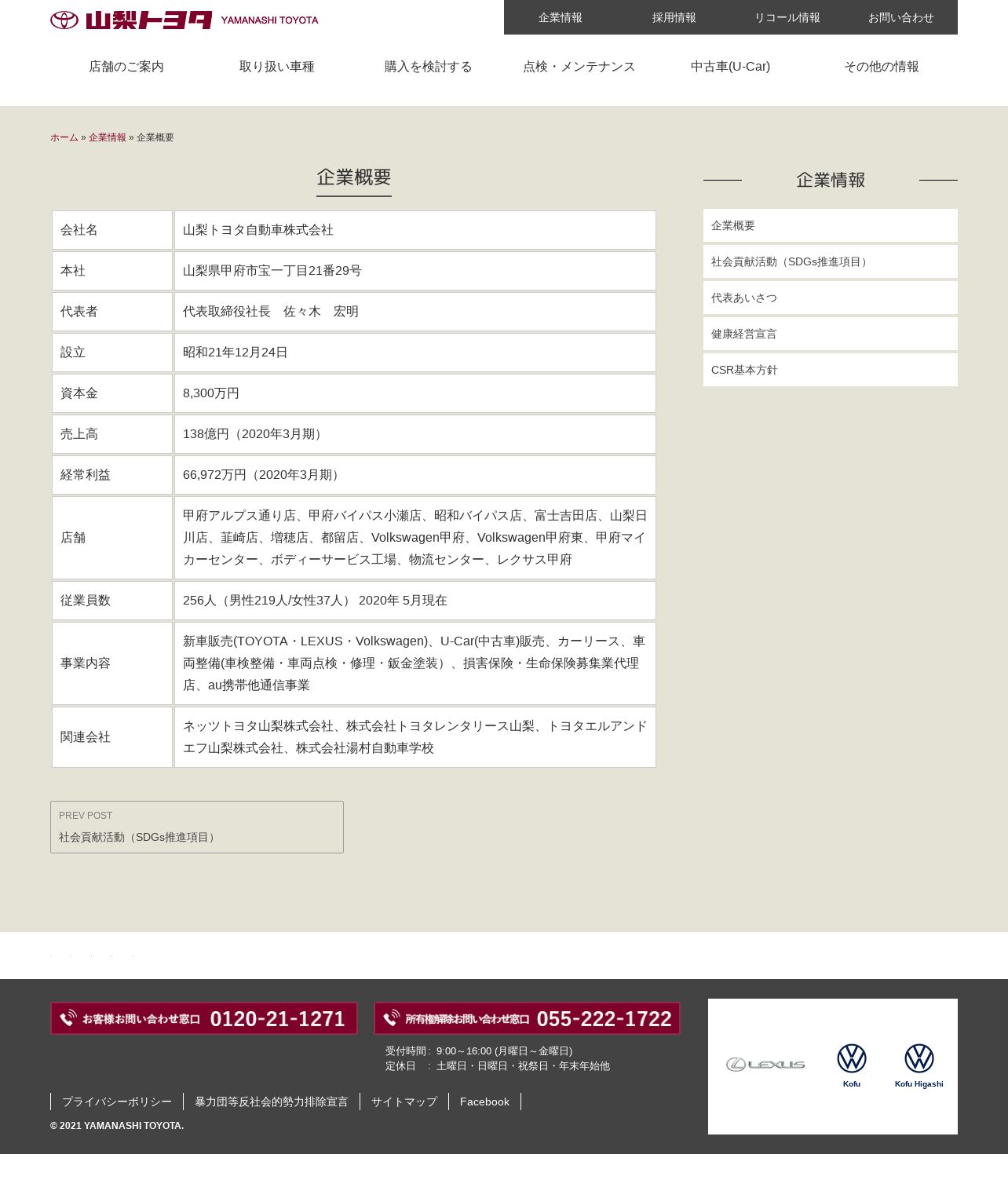Open the 店舗のご案内 menu
Screen dimensions: 1008x1202
click(x=126, y=67)
